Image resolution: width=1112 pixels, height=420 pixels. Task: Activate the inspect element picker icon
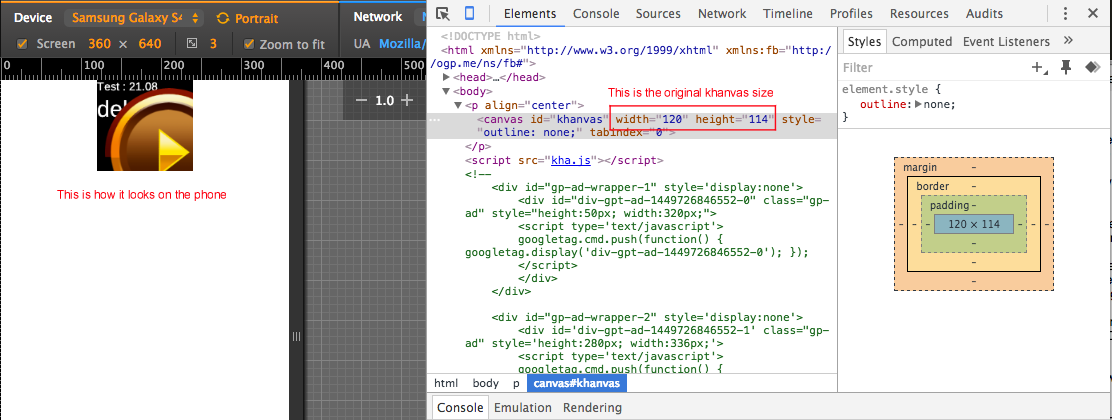click(443, 13)
